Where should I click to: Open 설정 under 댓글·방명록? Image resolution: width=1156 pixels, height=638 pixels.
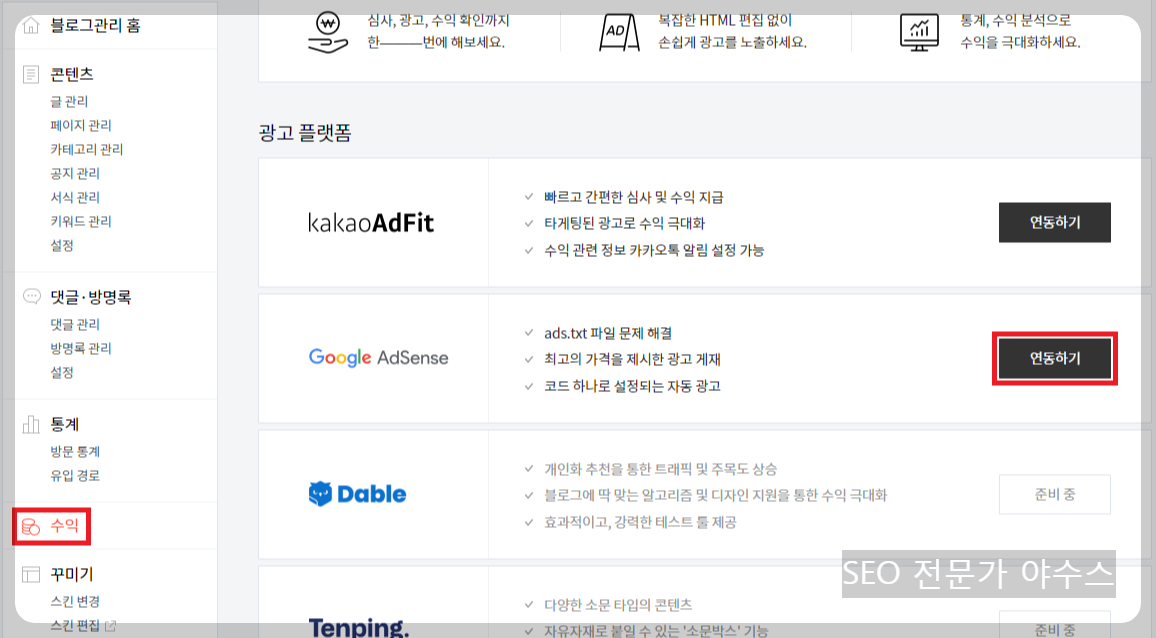click(62, 372)
